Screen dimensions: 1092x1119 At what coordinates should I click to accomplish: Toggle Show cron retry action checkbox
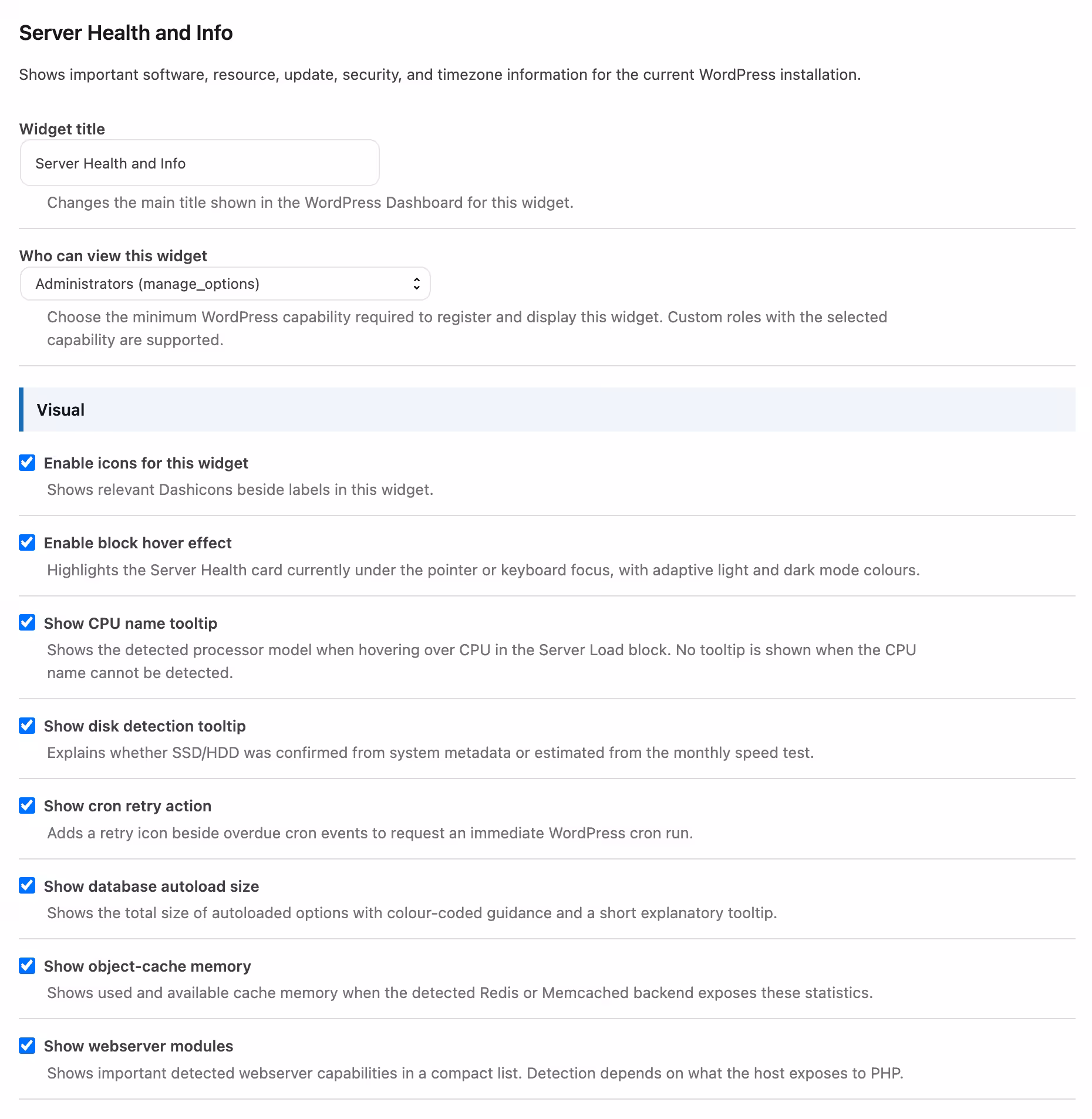tap(27, 805)
